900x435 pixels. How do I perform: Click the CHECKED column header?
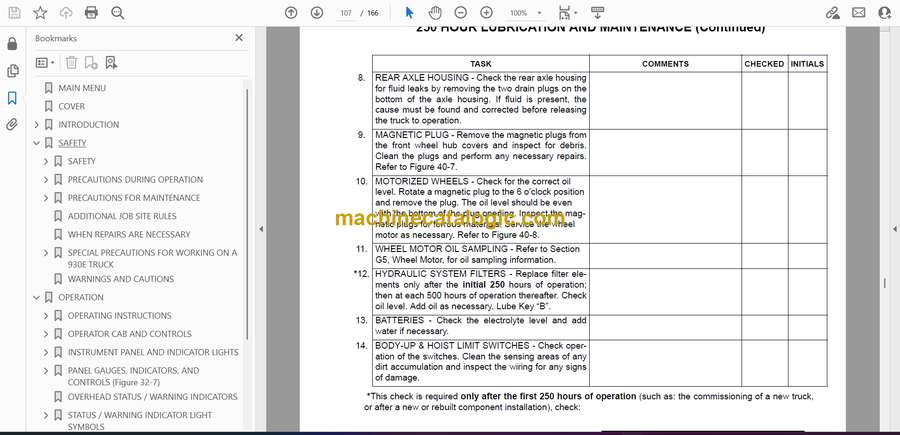(764, 64)
